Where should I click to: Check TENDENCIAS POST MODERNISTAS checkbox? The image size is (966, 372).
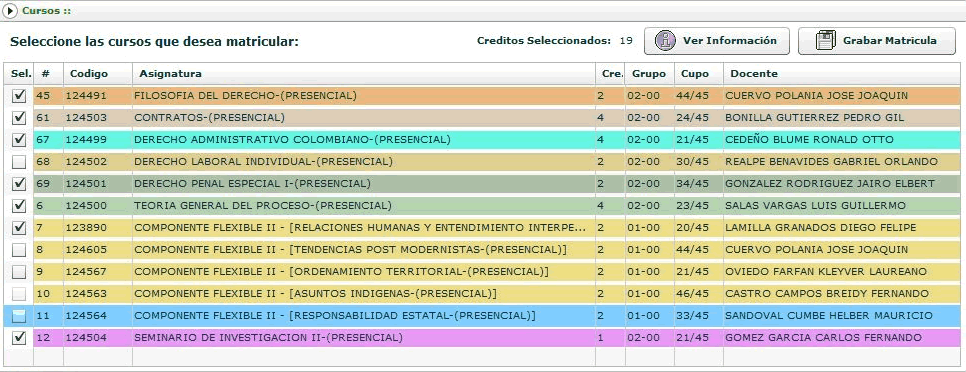[19, 250]
